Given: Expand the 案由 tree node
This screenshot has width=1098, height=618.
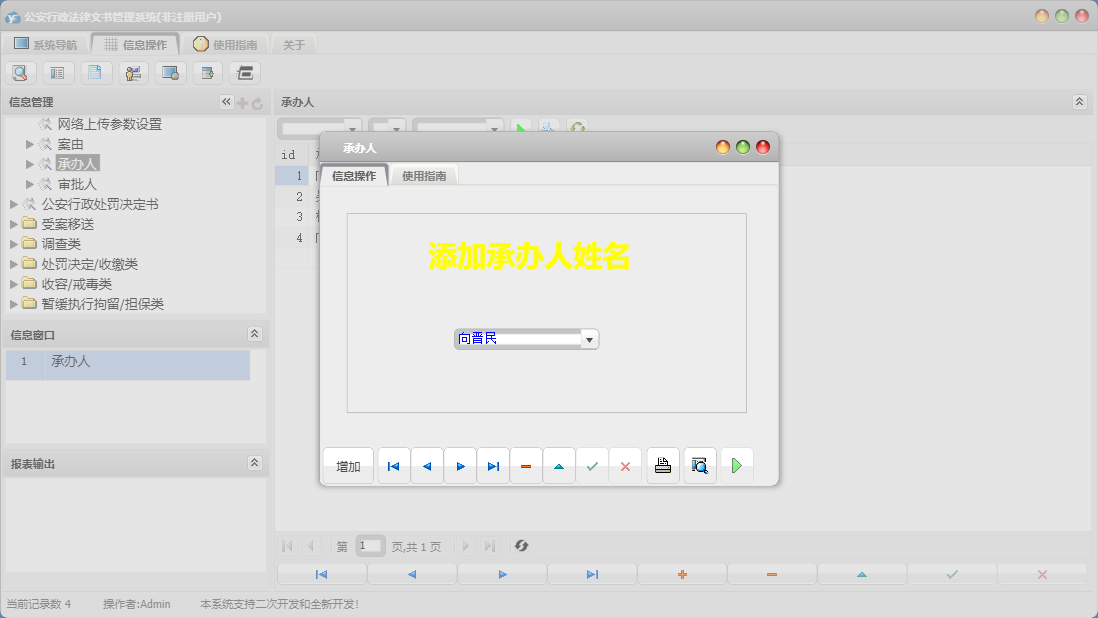Looking at the screenshot, I should click(30, 144).
